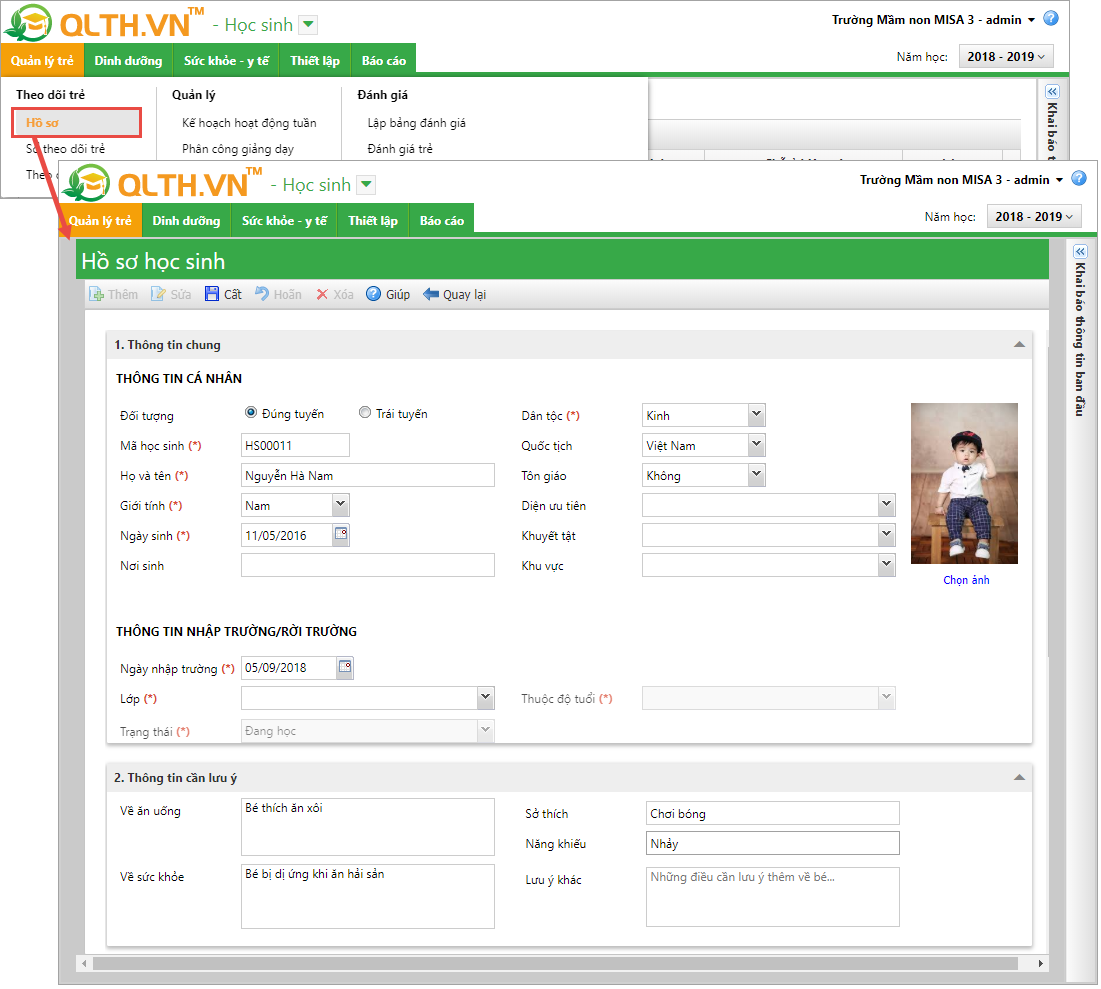The height and width of the screenshot is (989, 1101).
Task: Select Kế hoạch hoạt động tuần menu item
Action: coord(249,123)
